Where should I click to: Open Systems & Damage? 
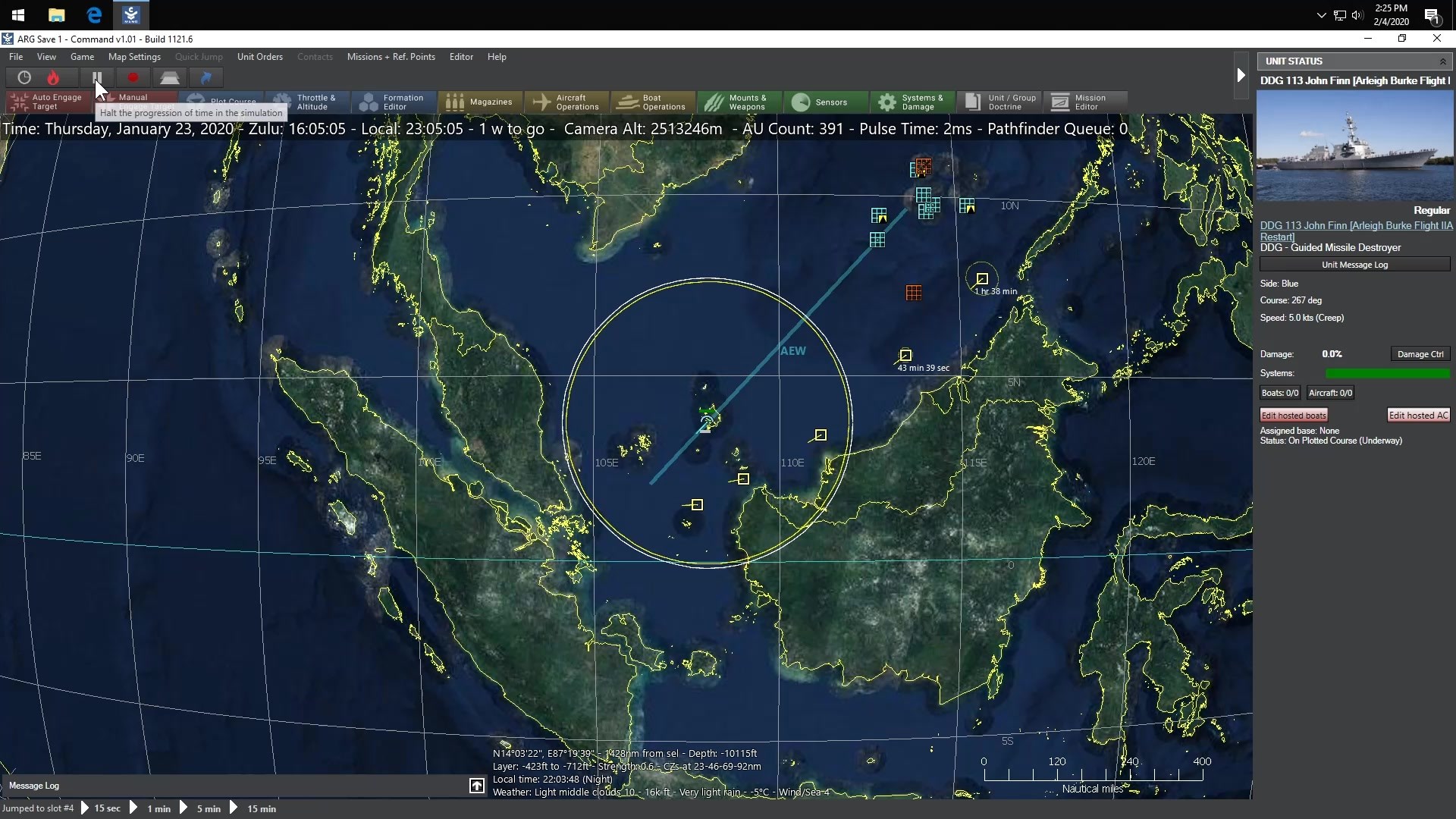click(912, 102)
